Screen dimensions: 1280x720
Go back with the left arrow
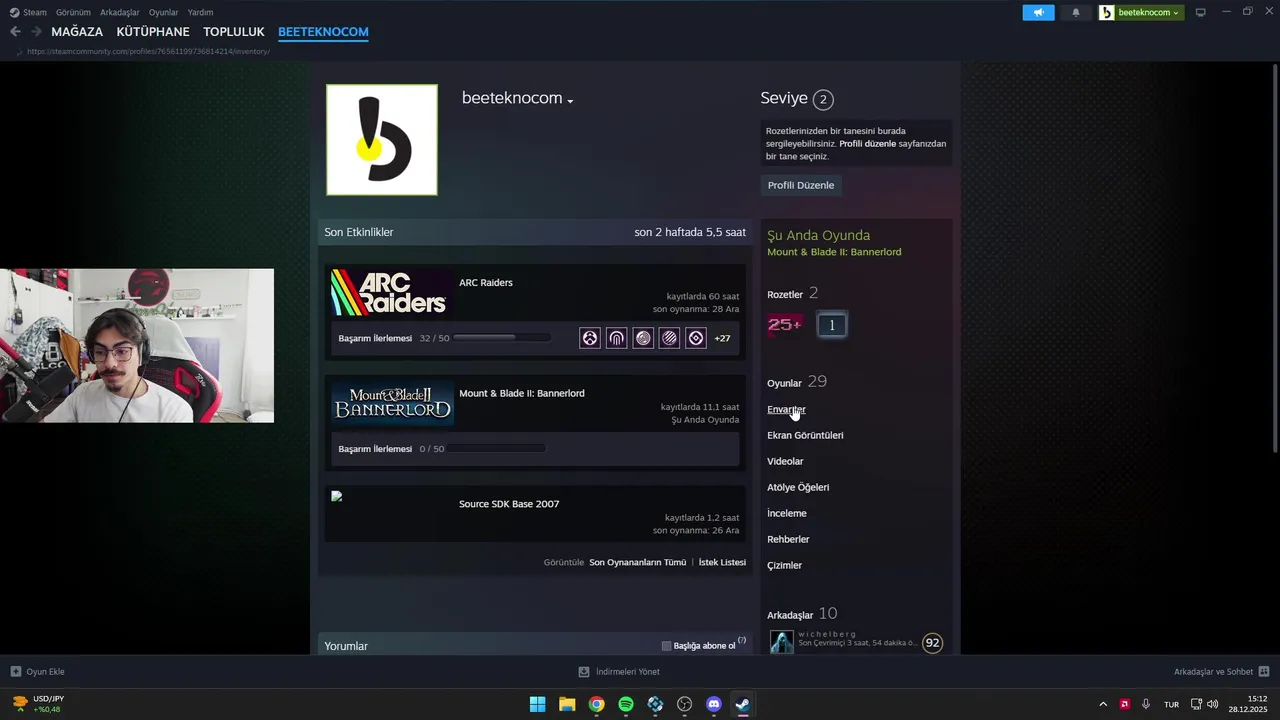click(x=15, y=32)
